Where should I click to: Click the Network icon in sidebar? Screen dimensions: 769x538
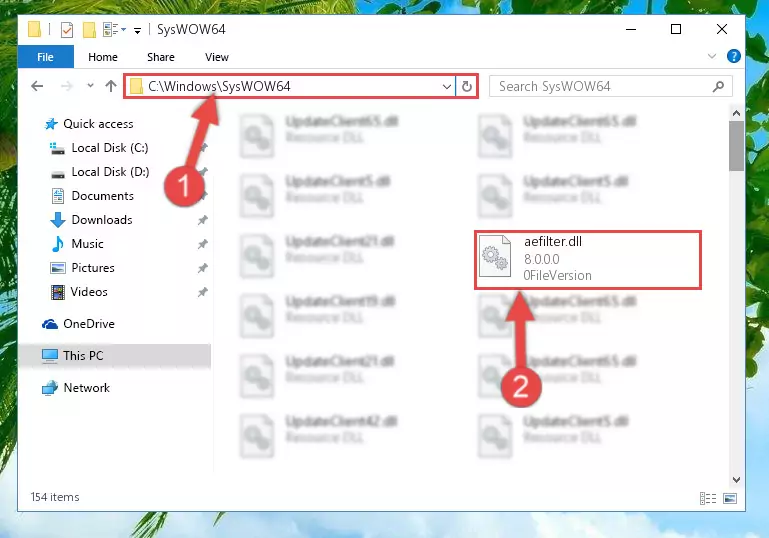click(x=50, y=388)
